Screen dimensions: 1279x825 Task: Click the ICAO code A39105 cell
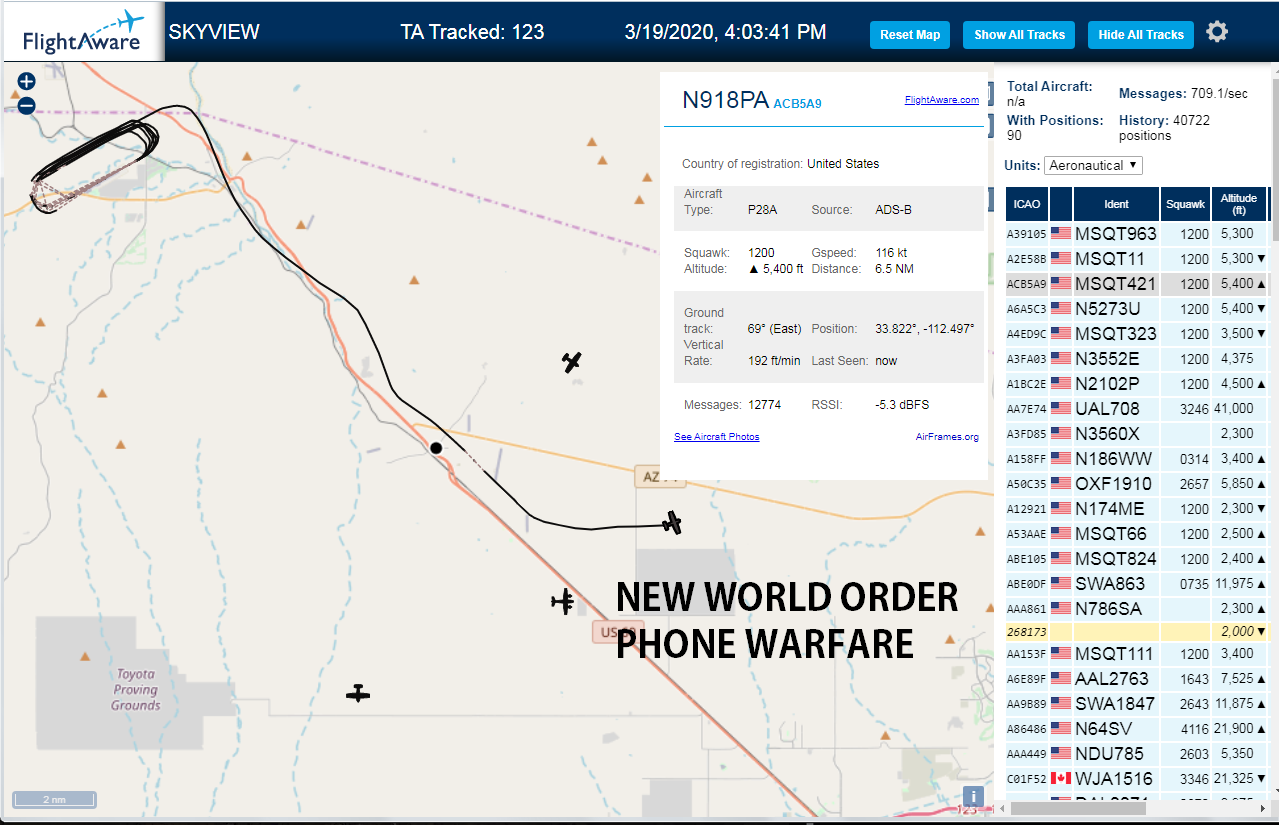(1027, 234)
